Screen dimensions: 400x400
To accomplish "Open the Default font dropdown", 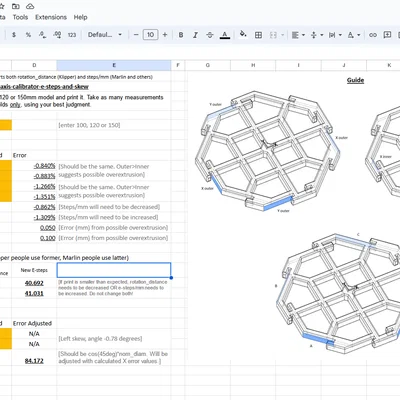I will pyautogui.click(x=105, y=35).
